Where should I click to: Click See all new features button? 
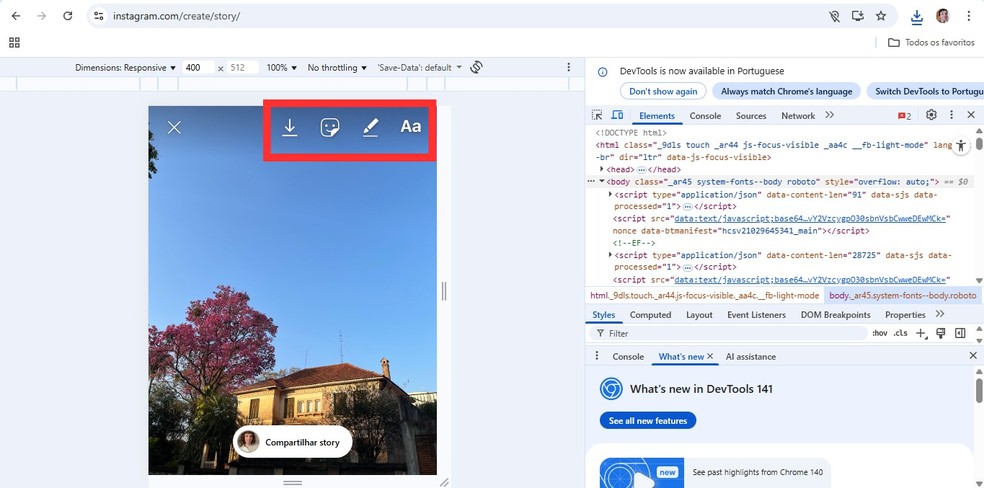coord(648,421)
